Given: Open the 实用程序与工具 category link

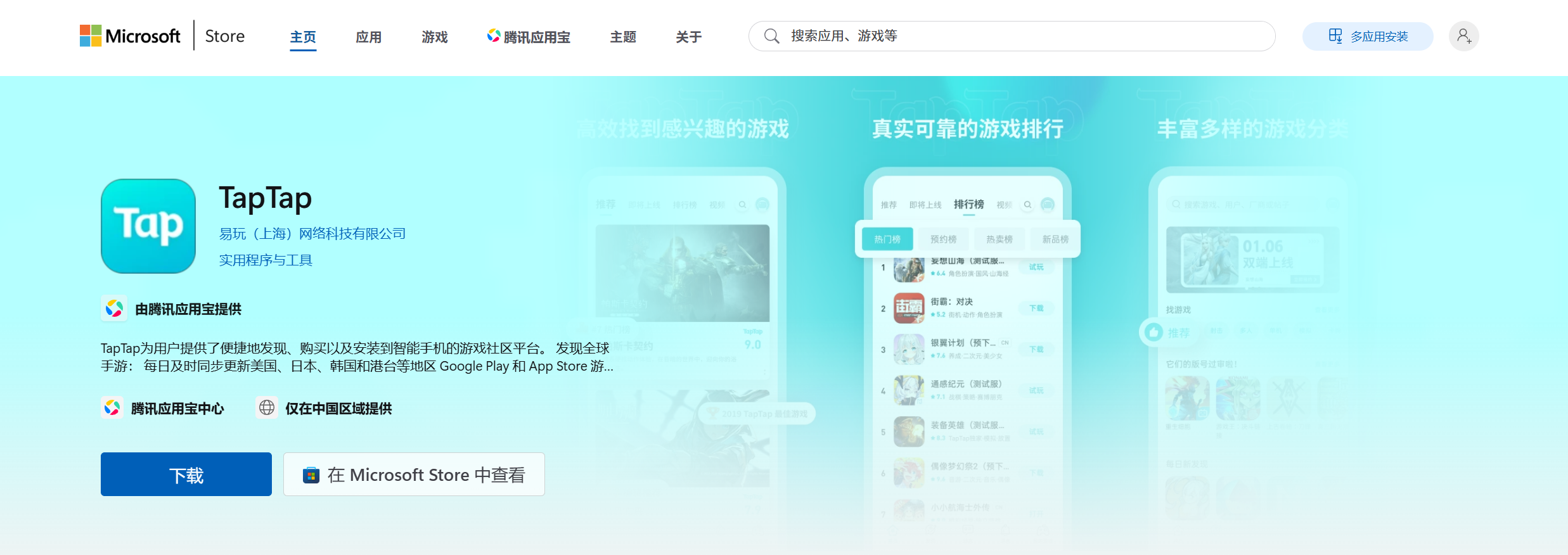Looking at the screenshot, I should coord(266,260).
